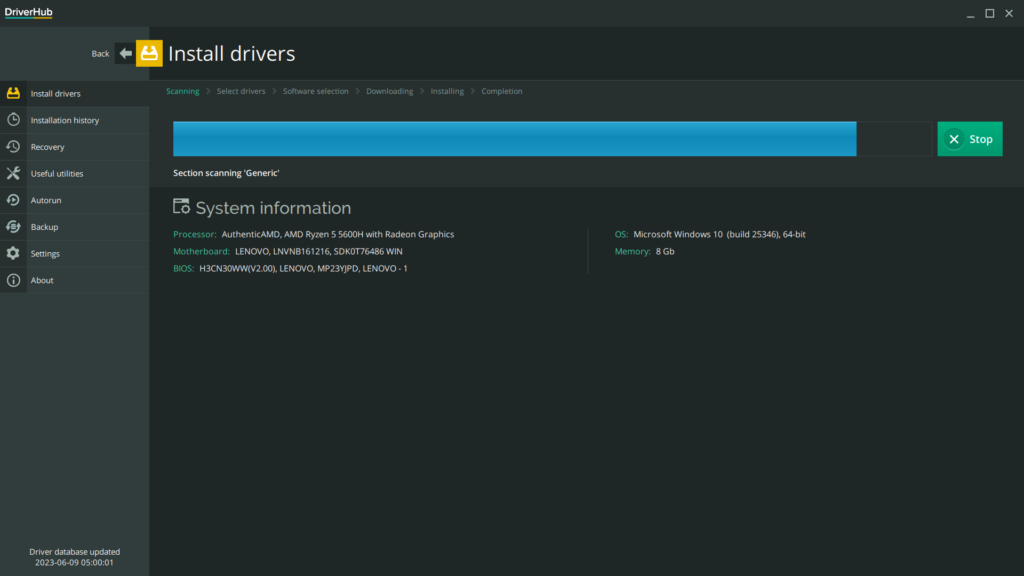Click the yellow Install drivers header icon
Screen dimensions: 1024x576
click(x=149, y=53)
